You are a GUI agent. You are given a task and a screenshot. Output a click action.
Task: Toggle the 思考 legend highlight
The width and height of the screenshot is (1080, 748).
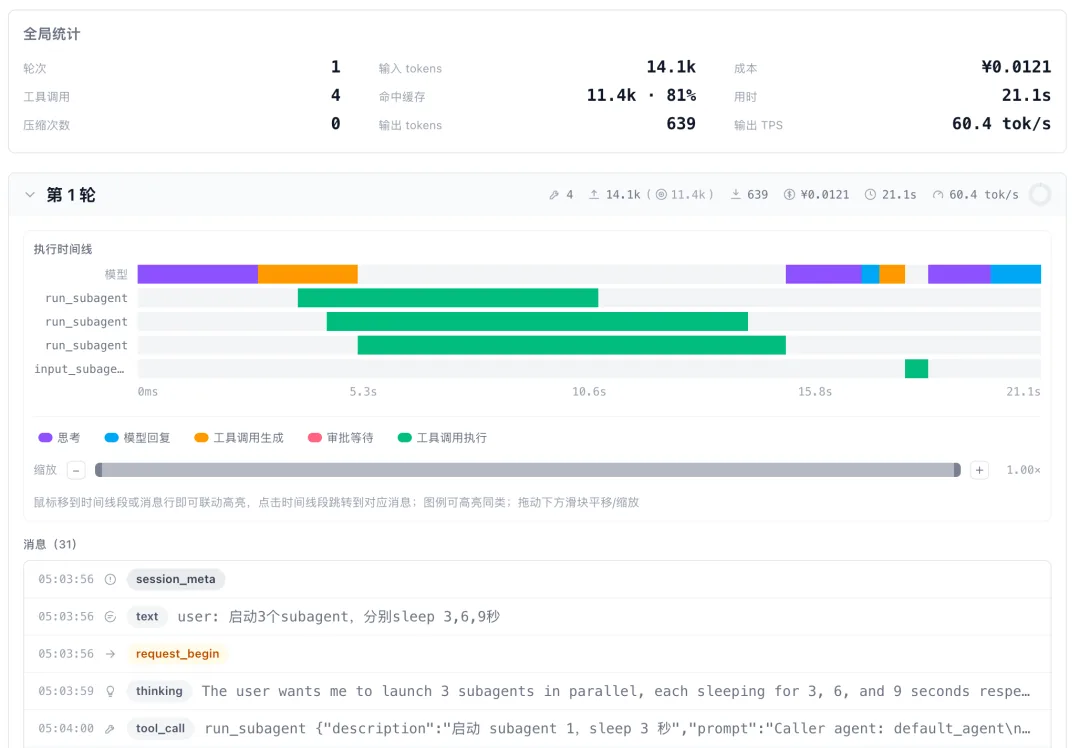59,437
